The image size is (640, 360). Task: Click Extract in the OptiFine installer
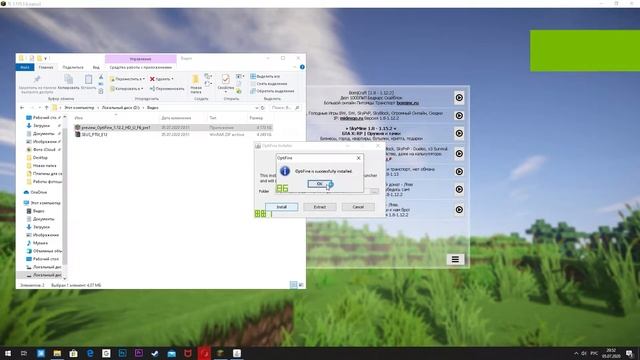pos(320,207)
